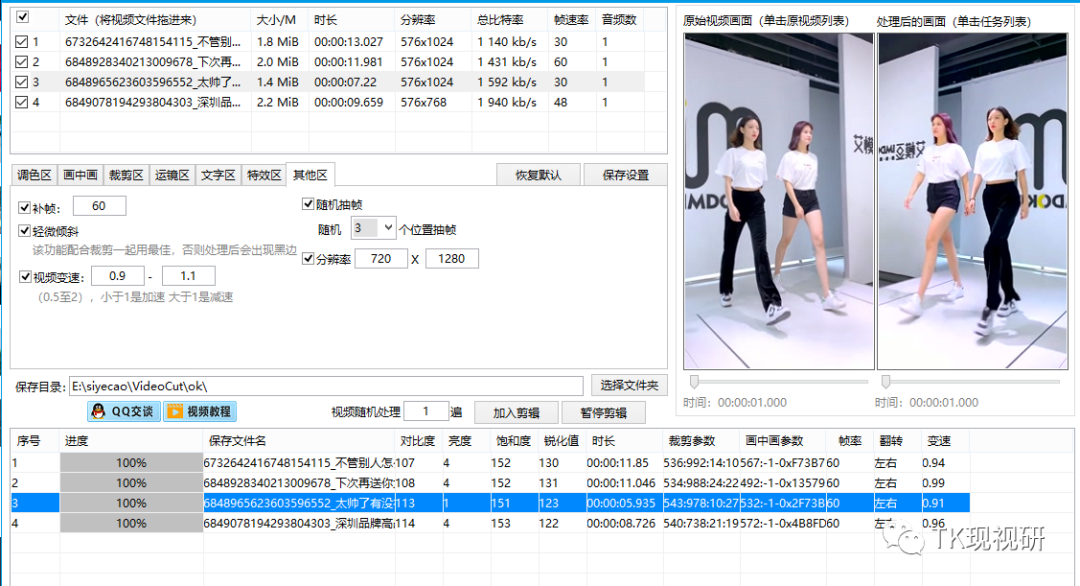Click the 暂停剪辑 button
This screenshot has height=586, width=1080.
603,412
